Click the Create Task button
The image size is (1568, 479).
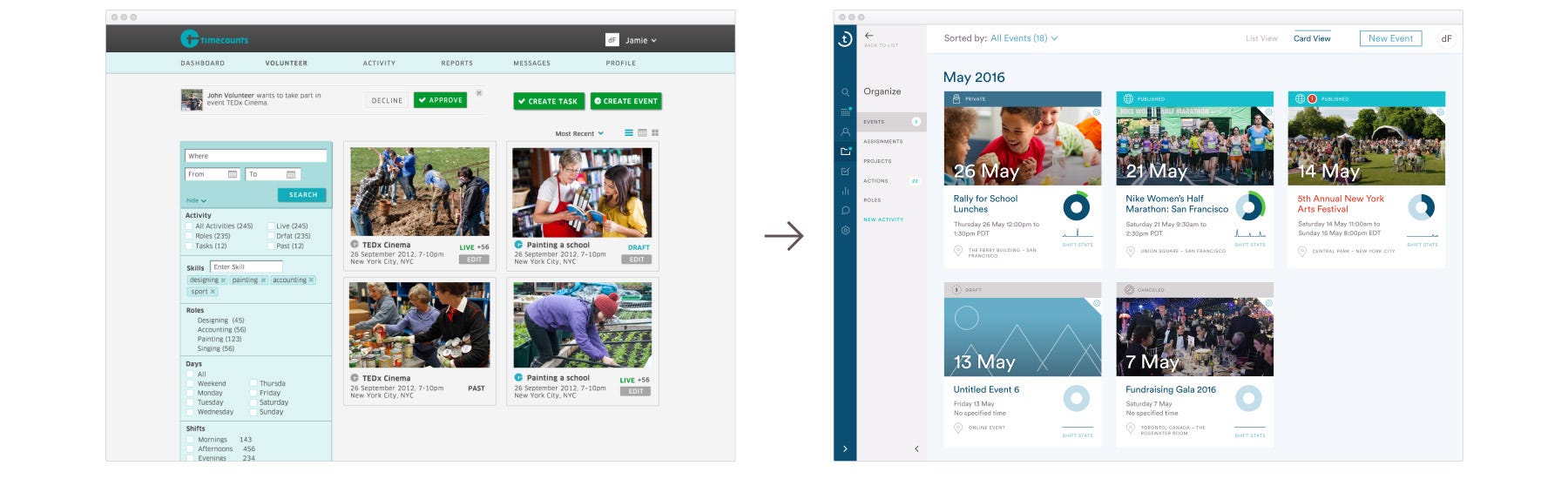pos(548,101)
